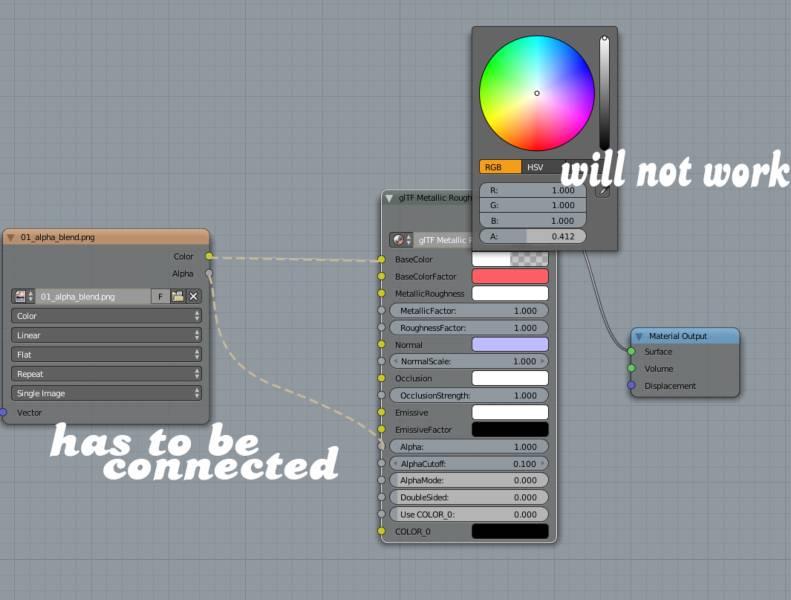Click the BaseColorFactor input socket
The height and width of the screenshot is (600, 791).
click(381, 277)
